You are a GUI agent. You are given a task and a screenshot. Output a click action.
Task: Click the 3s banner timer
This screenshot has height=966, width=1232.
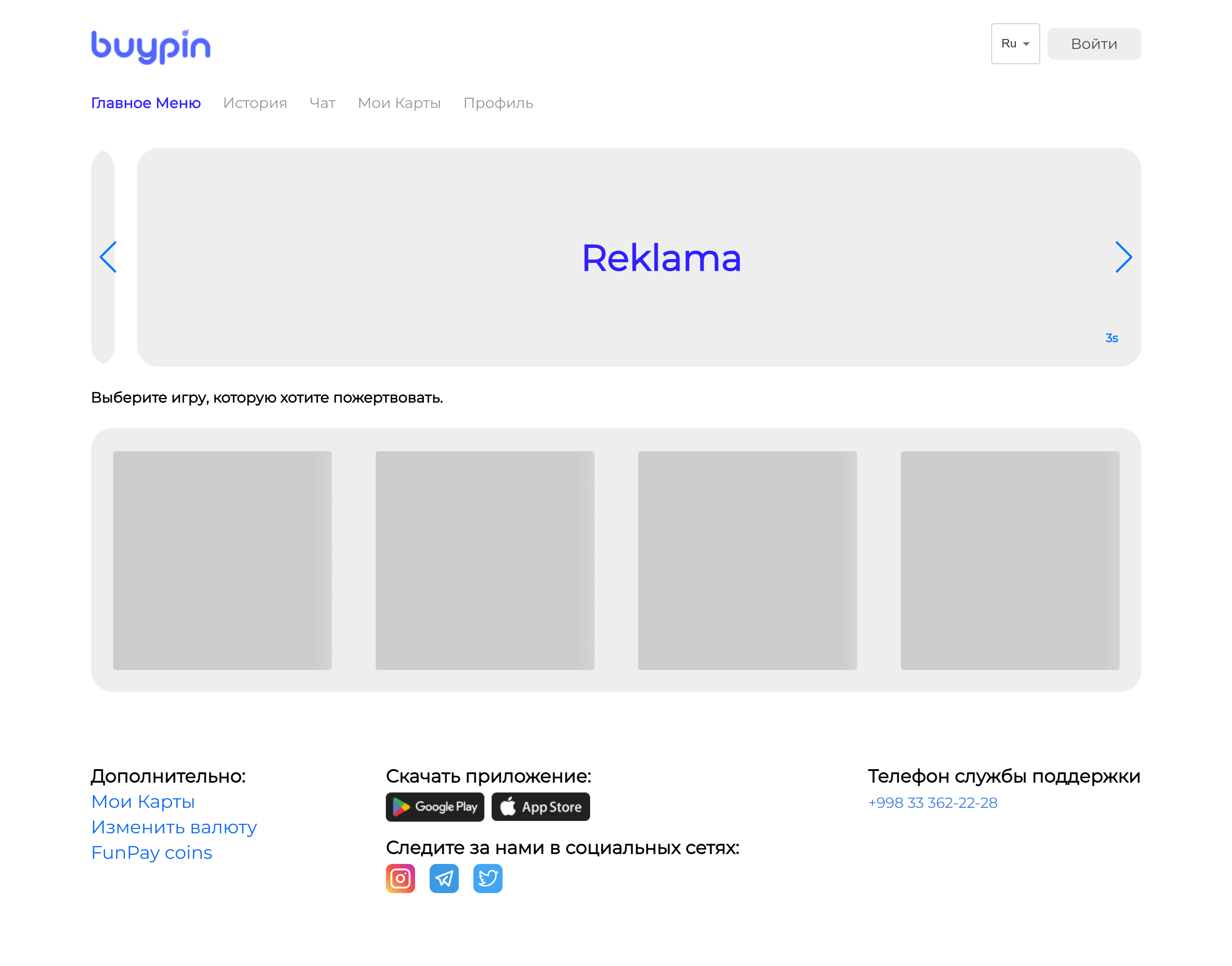(x=1111, y=338)
